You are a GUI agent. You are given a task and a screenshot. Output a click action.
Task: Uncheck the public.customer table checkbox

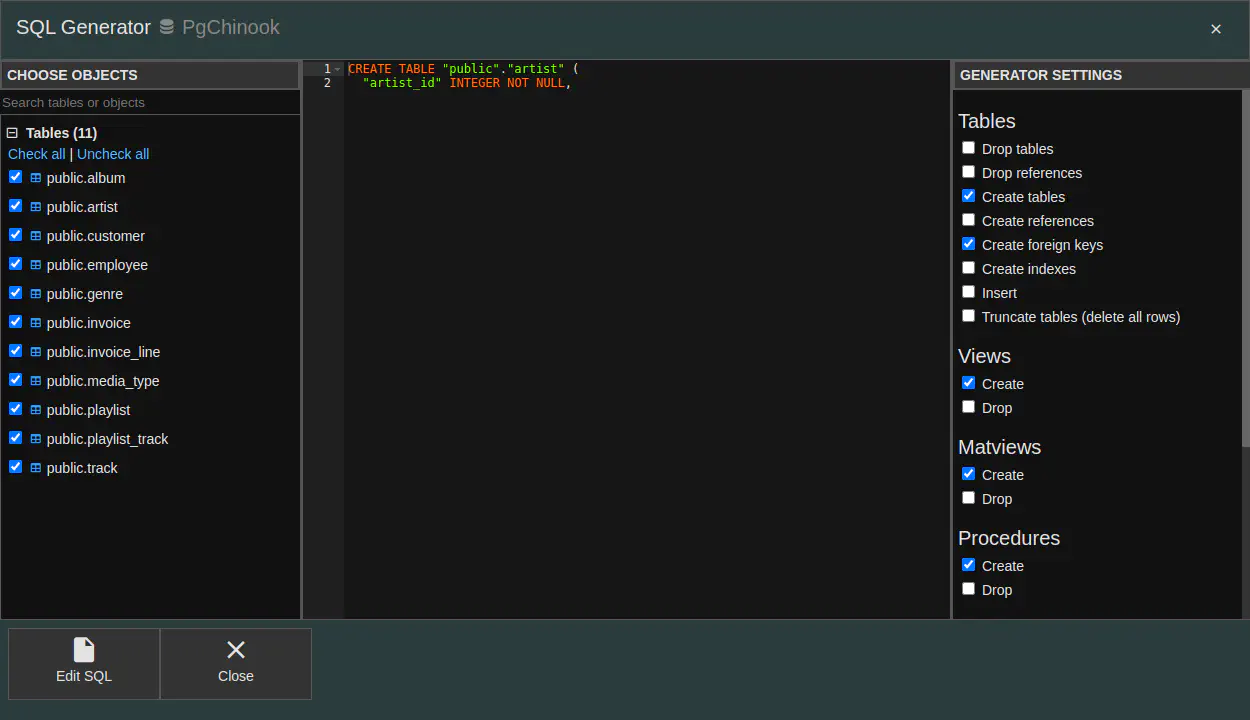click(x=15, y=235)
